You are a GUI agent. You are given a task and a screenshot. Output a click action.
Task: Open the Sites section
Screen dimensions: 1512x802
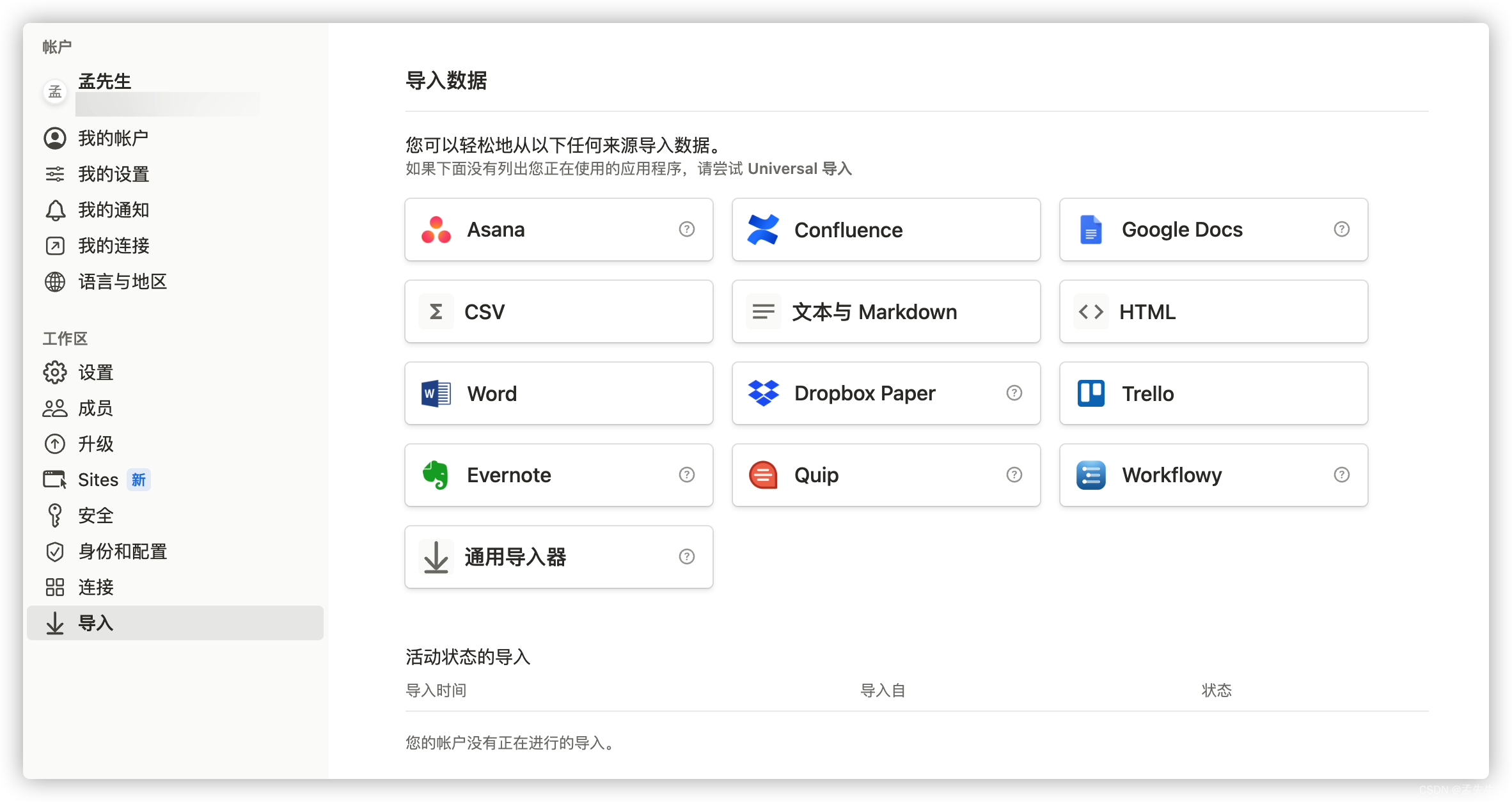(175, 480)
